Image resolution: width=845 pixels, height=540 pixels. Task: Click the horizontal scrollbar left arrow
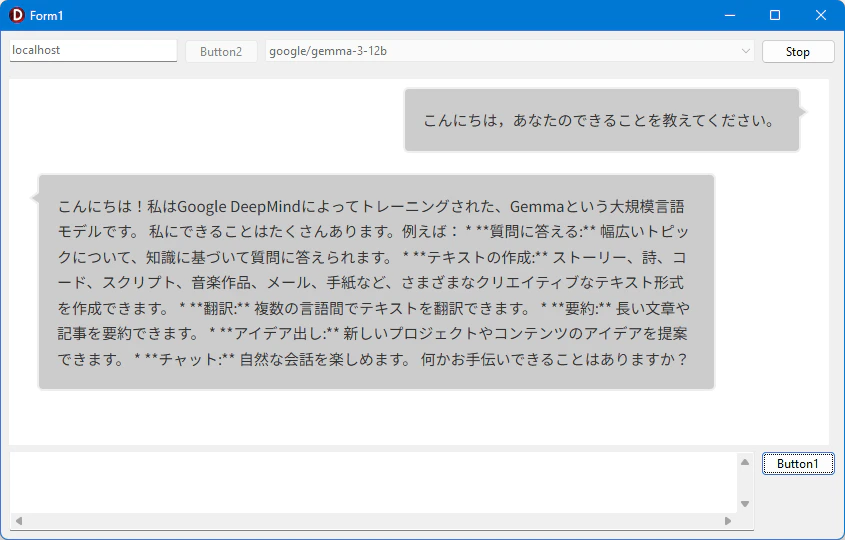(x=19, y=521)
